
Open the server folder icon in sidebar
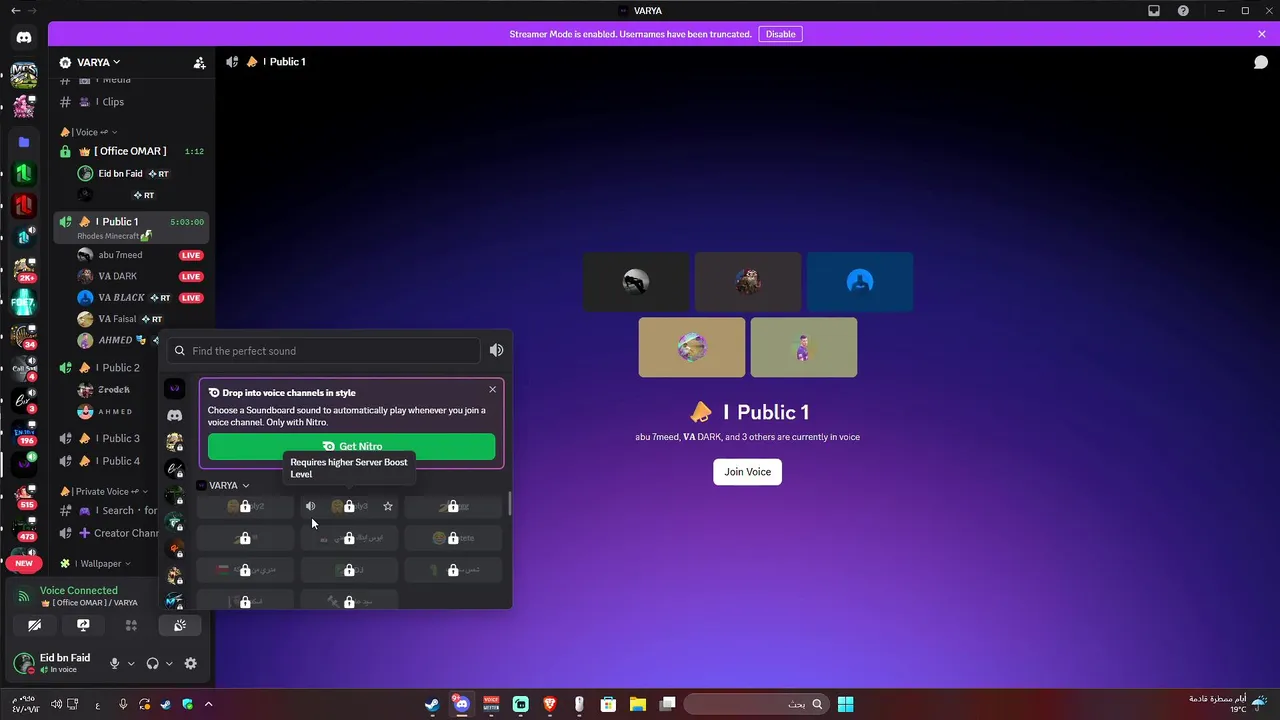click(24, 142)
